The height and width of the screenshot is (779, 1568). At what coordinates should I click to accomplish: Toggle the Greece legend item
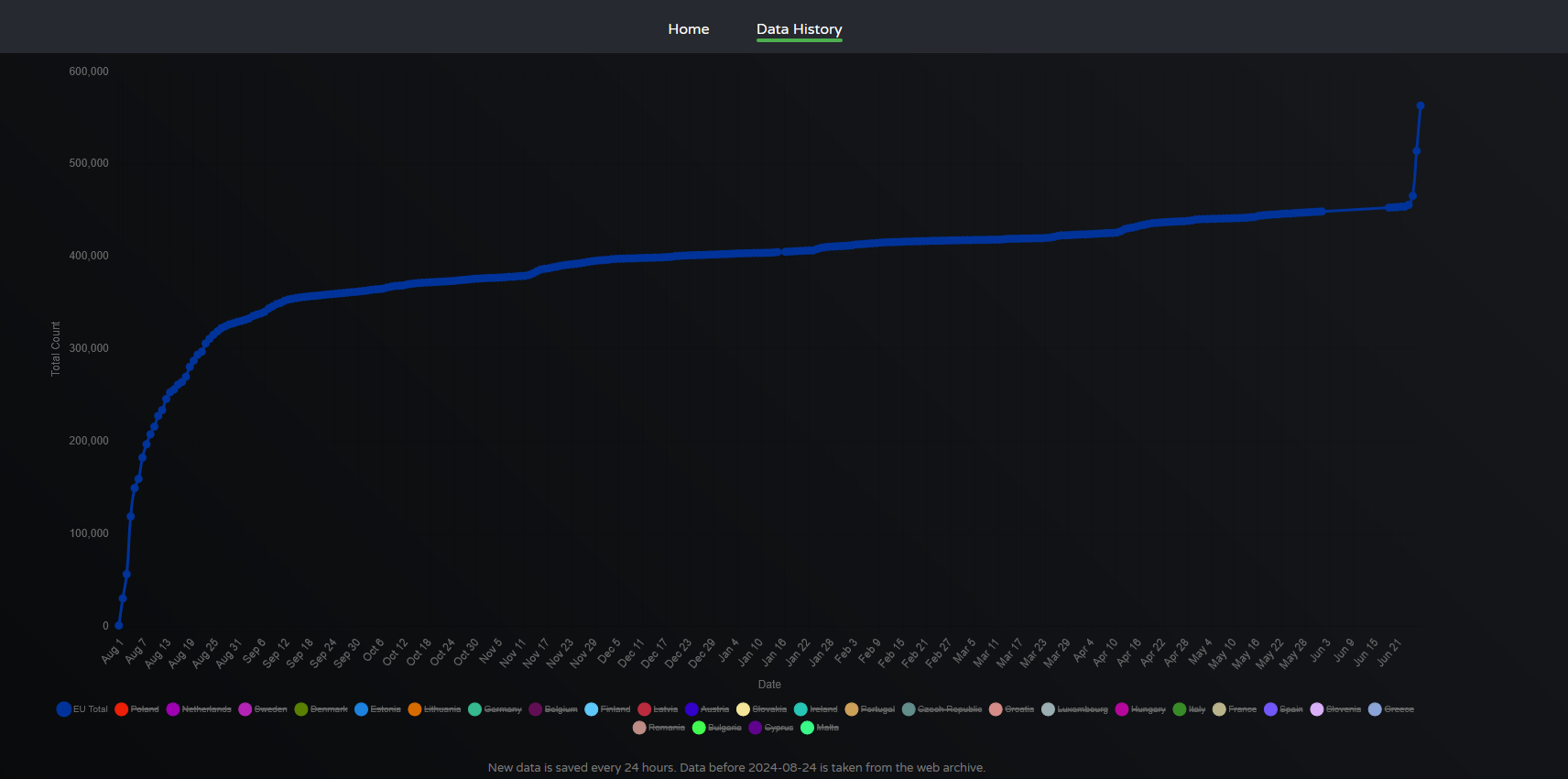(1391, 709)
